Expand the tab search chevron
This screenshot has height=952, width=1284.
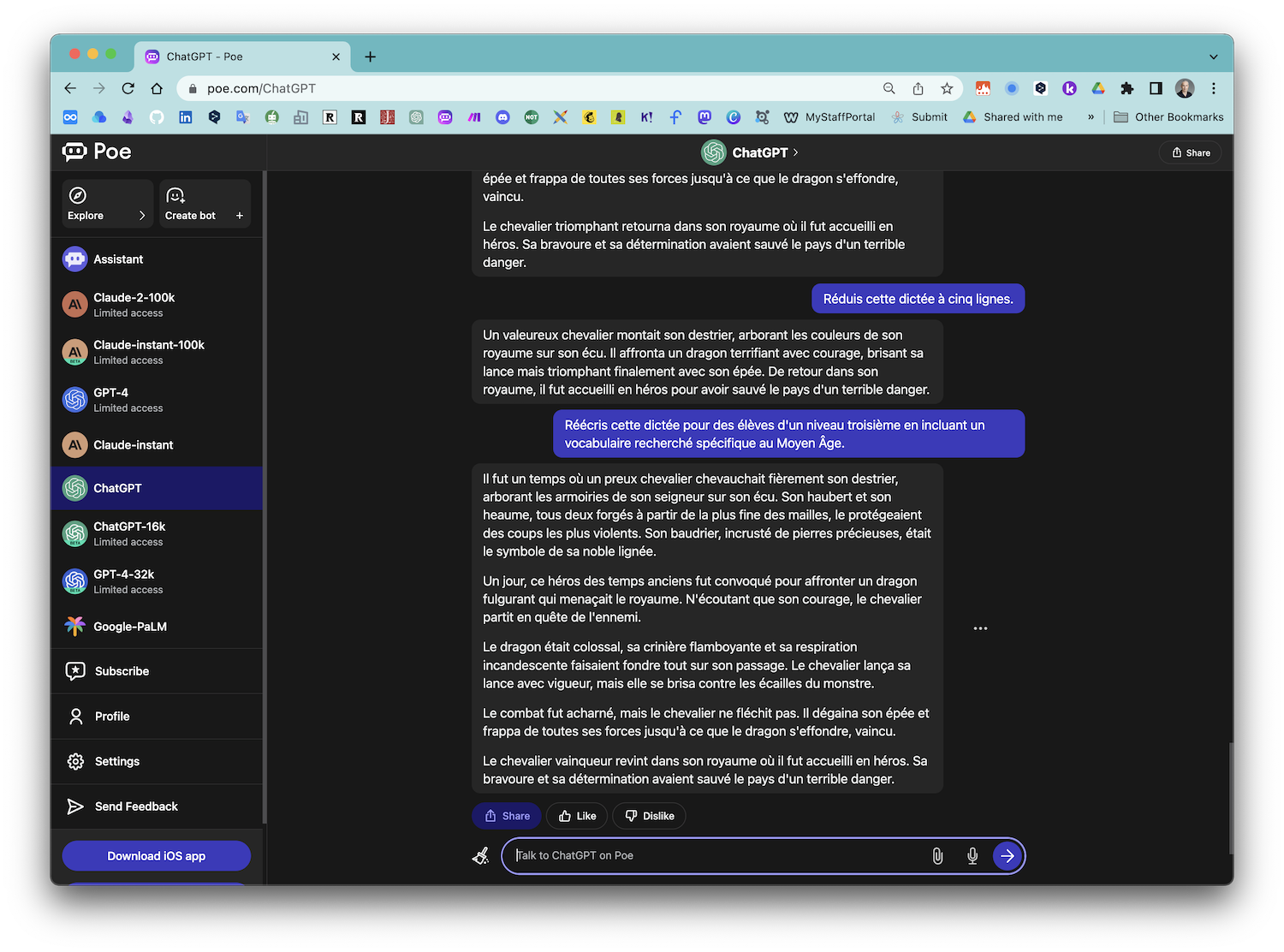(1213, 57)
